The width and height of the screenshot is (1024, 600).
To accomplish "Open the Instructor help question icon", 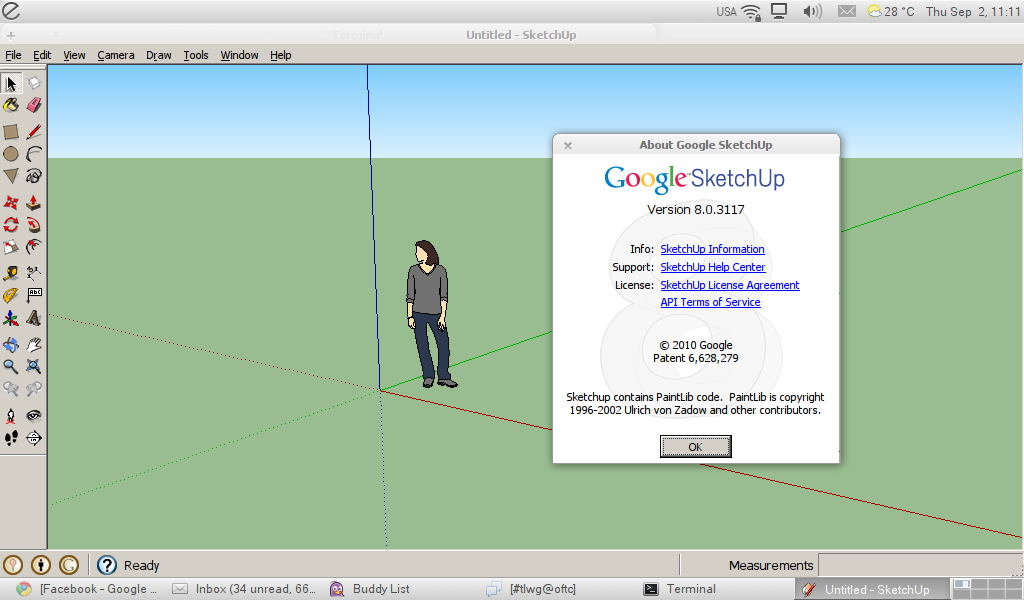I will click(x=107, y=565).
